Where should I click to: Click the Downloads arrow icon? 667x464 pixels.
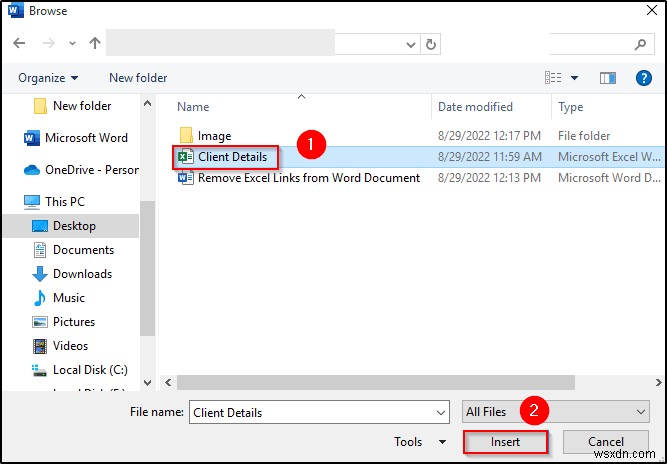click(40, 274)
